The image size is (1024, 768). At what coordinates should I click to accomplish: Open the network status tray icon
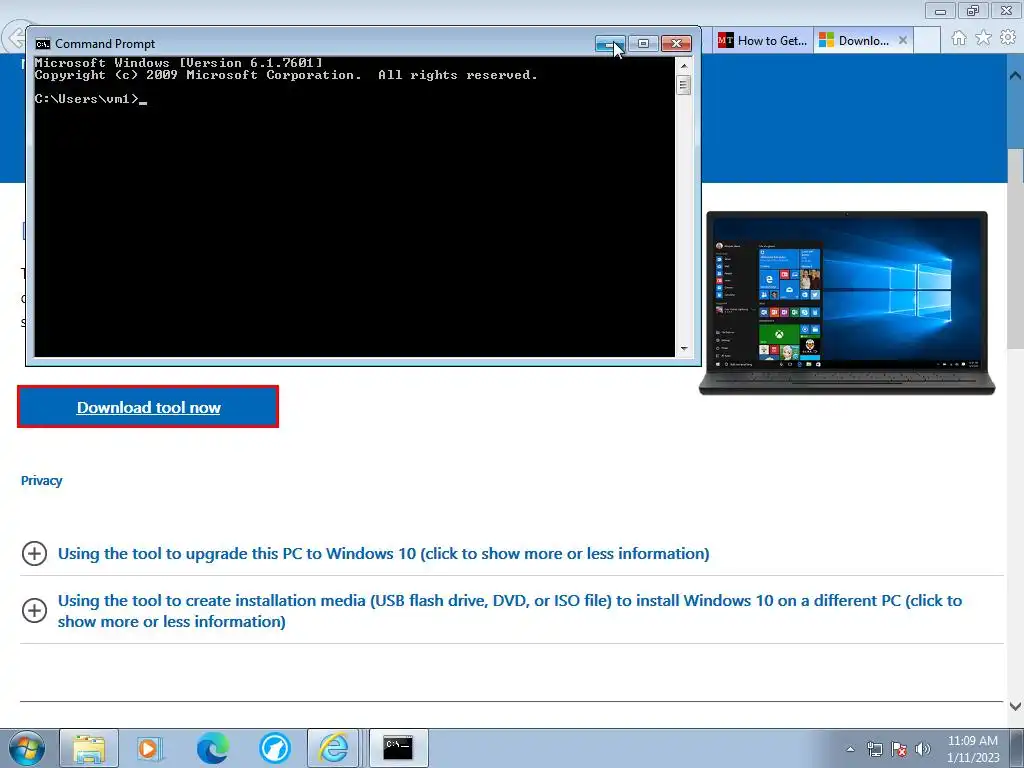pos(874,749)
